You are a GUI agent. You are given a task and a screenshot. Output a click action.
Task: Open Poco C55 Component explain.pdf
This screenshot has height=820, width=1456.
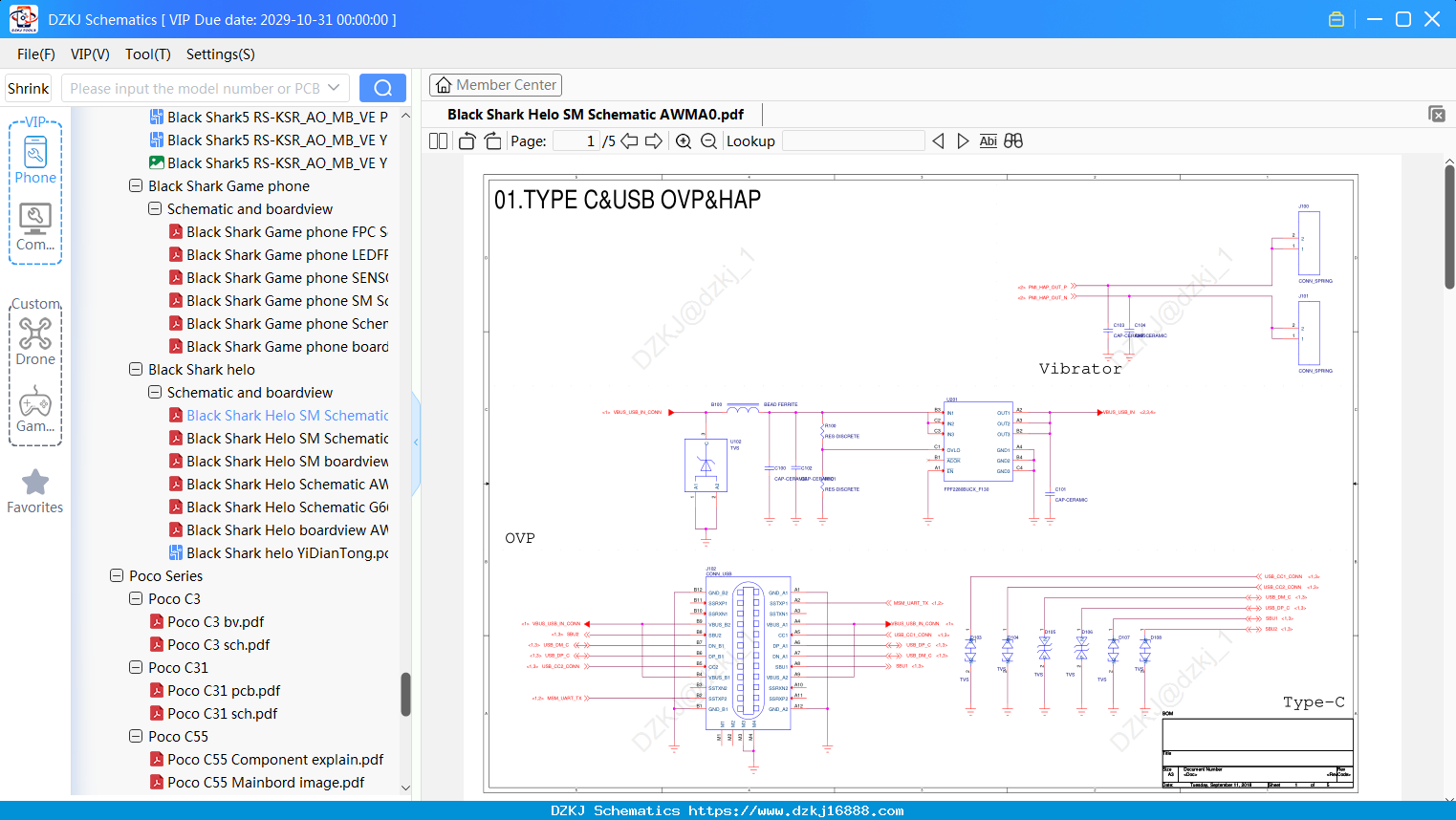pyautogui.click(x=267, y=760)
